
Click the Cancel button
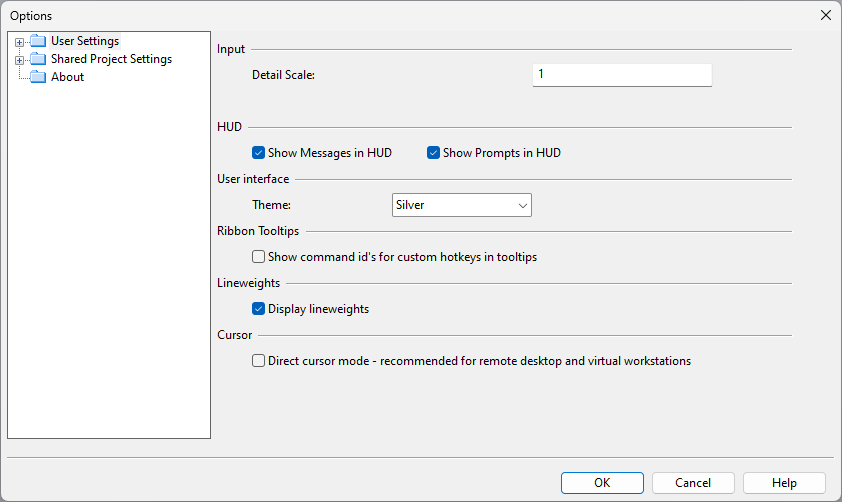pyautogui.click(x=693, y=483)
